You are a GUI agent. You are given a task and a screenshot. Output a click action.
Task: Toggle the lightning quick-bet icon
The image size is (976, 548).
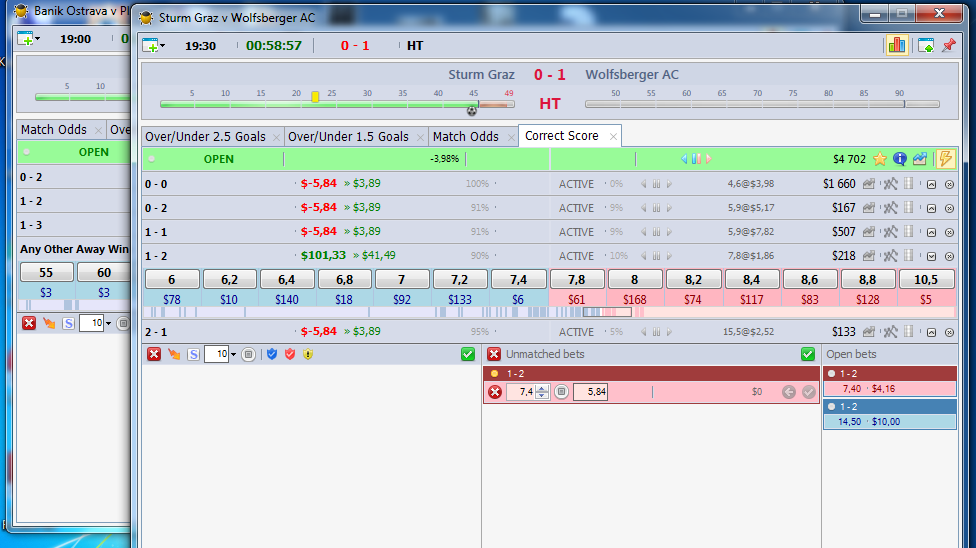945,159
